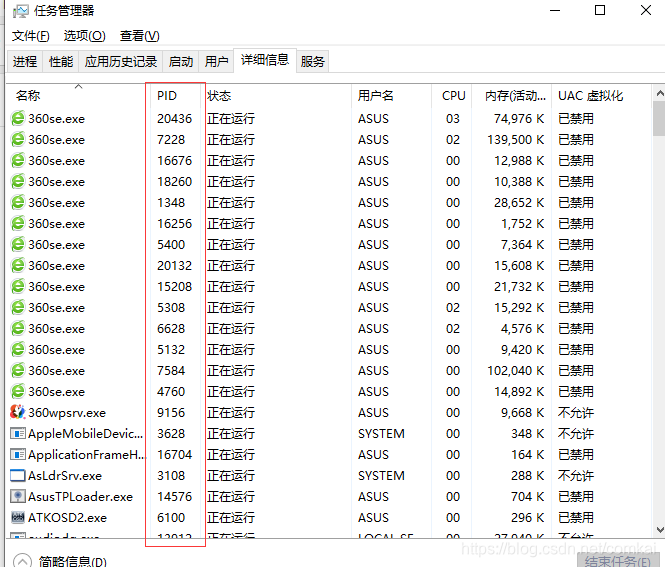This screenshot has height=567, width=665.
Task: Click the 360se.exe icon with PID 5308
Action: pos(18,307)
